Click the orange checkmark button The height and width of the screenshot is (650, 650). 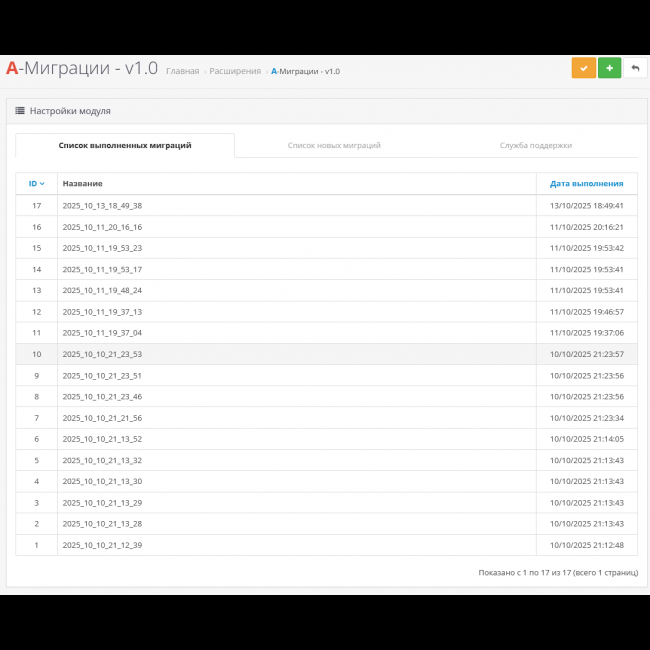click(583, 68)
